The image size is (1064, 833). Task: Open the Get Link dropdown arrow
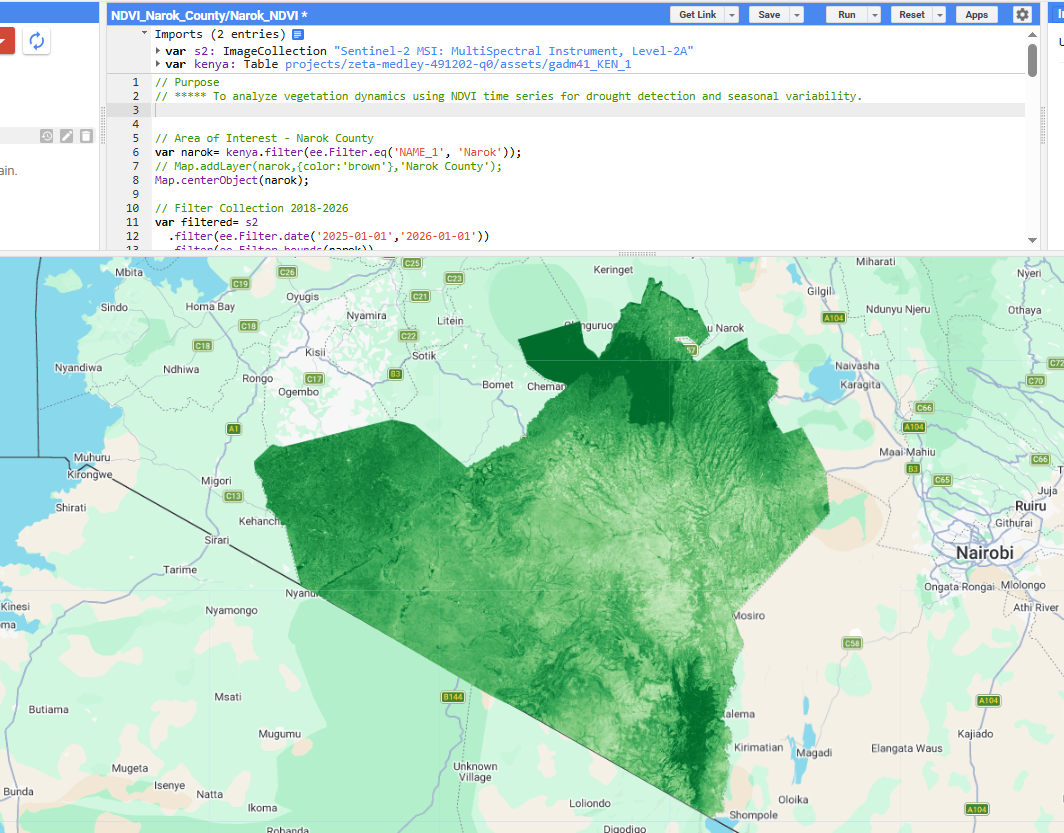pyautogui.click(x=732, y=15)
